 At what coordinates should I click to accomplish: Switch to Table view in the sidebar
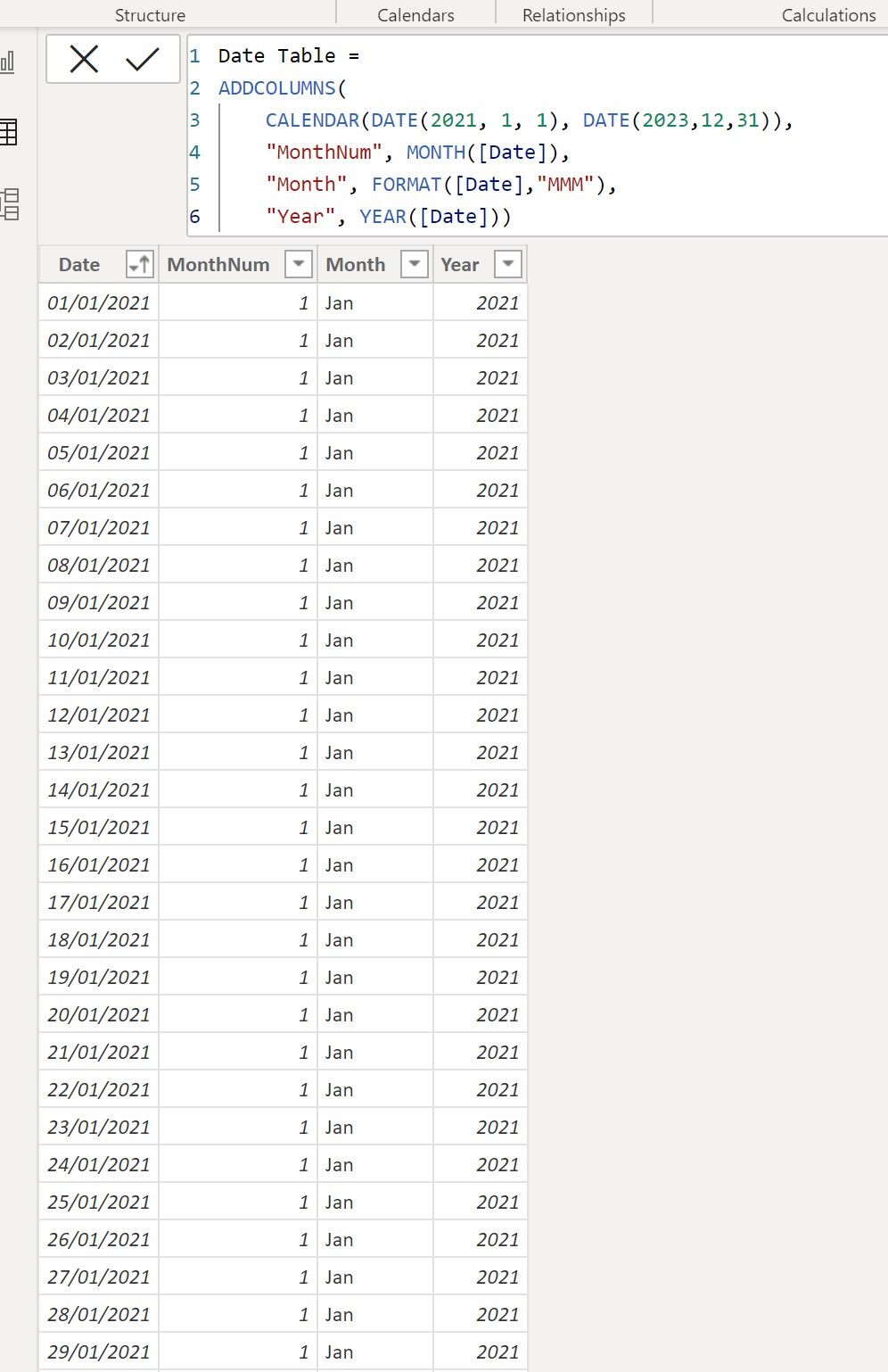pos(9,132)
